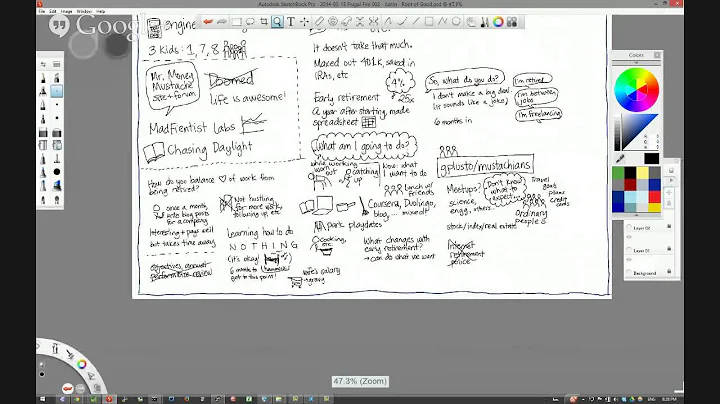Open the Brush palette from toolbar
This screenshot has height=404, width=720.
[x=484, y=22]
